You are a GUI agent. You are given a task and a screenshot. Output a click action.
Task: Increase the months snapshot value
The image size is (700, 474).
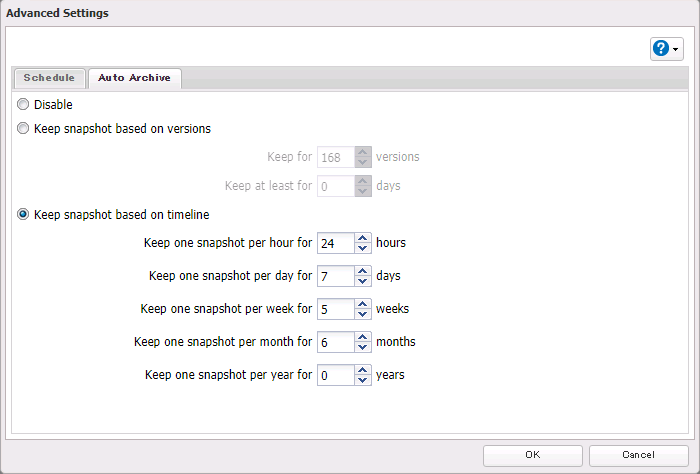click(x=362, y=337)
